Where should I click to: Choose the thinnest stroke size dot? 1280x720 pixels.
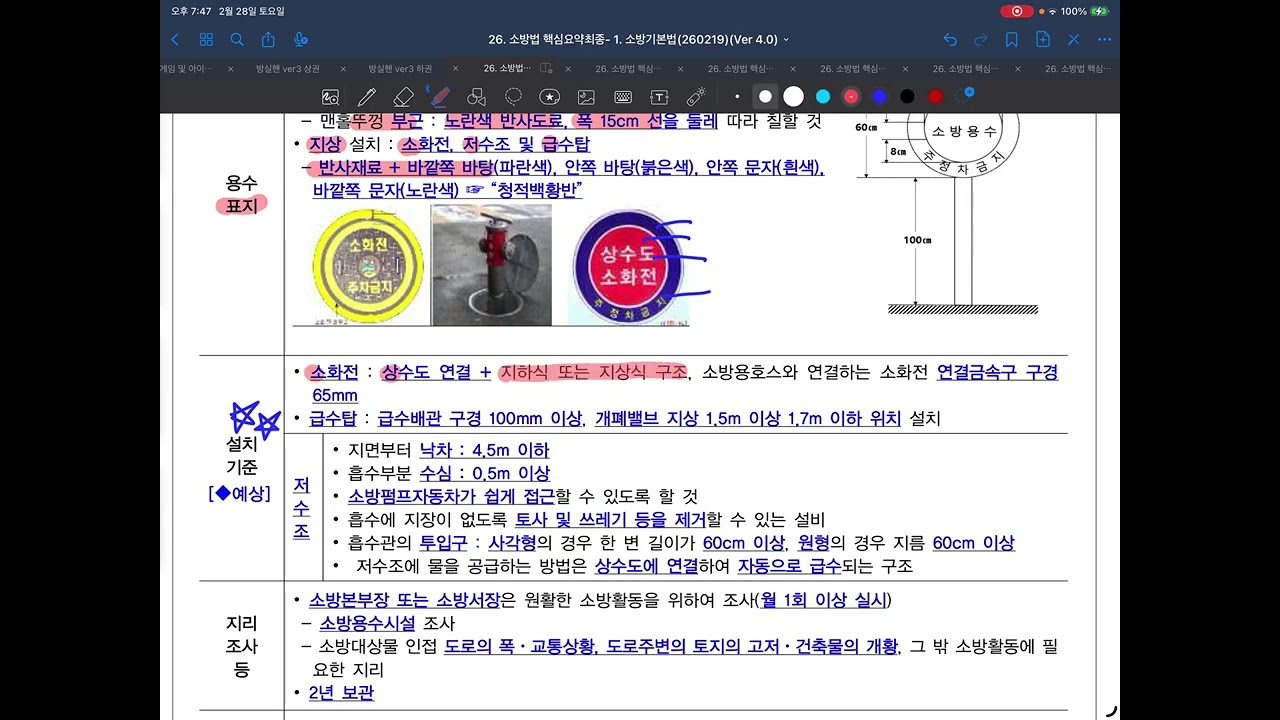click(737, 97)
